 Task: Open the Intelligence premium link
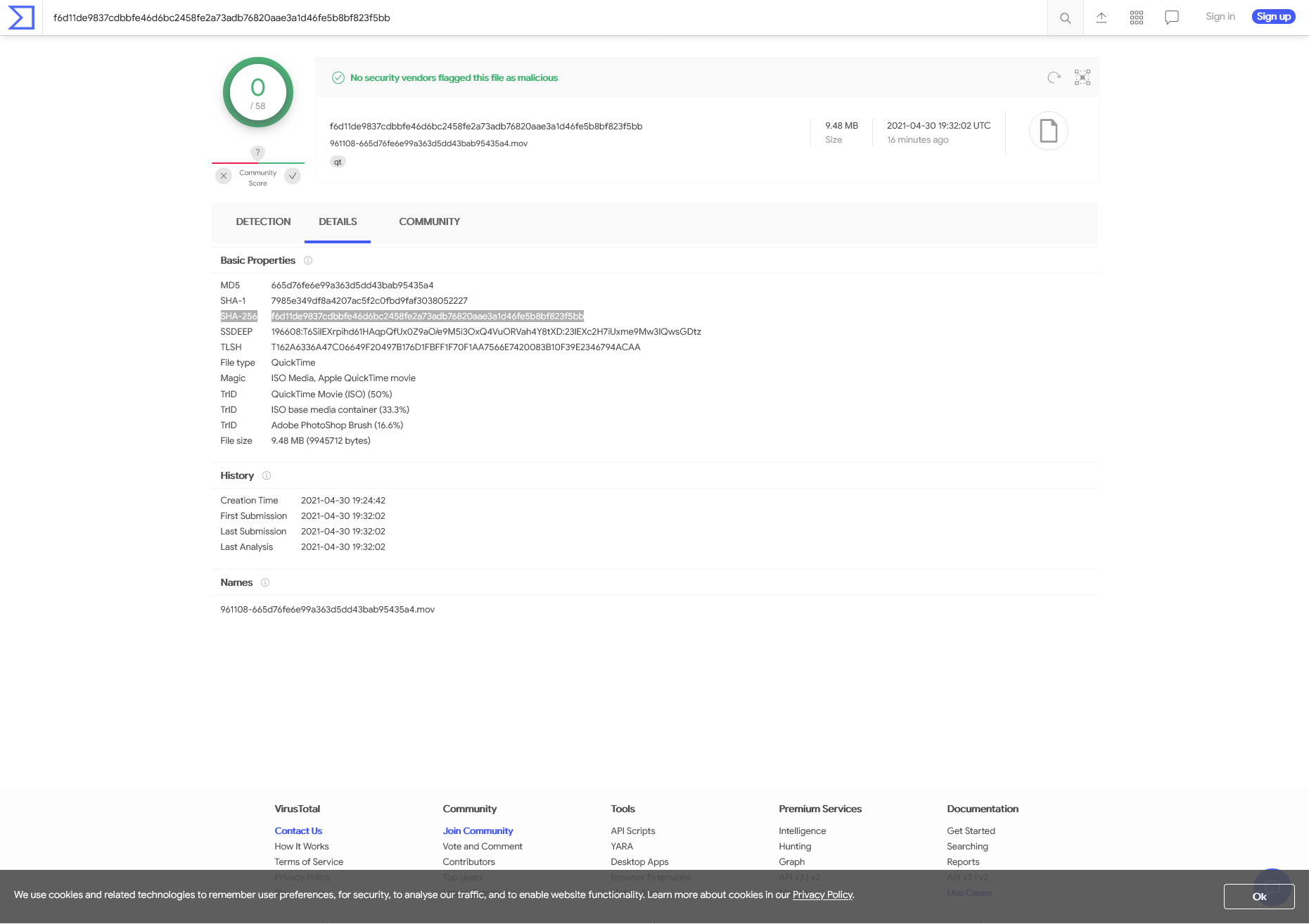803,830
